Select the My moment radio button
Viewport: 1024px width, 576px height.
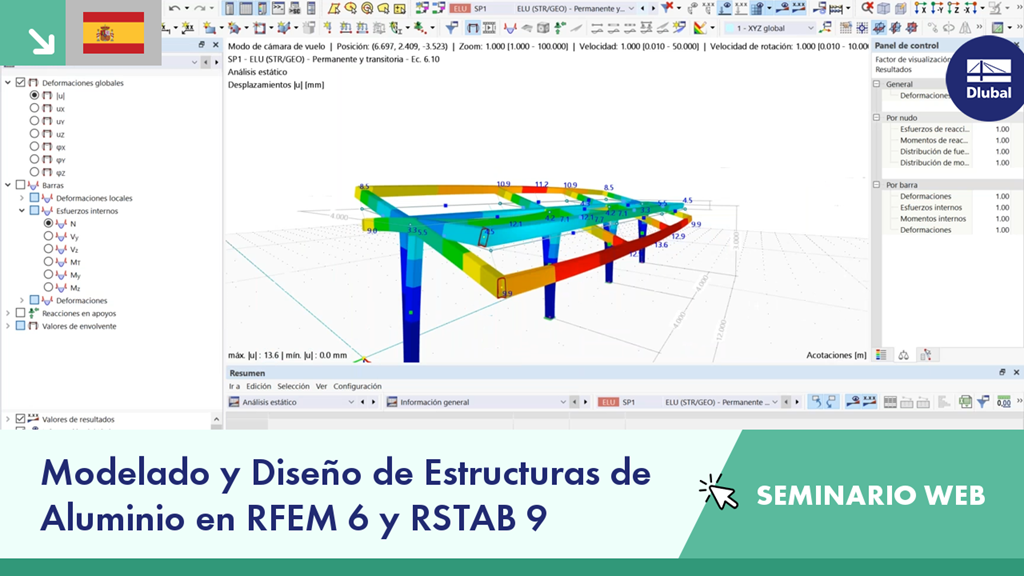click(x=48, y=275)
